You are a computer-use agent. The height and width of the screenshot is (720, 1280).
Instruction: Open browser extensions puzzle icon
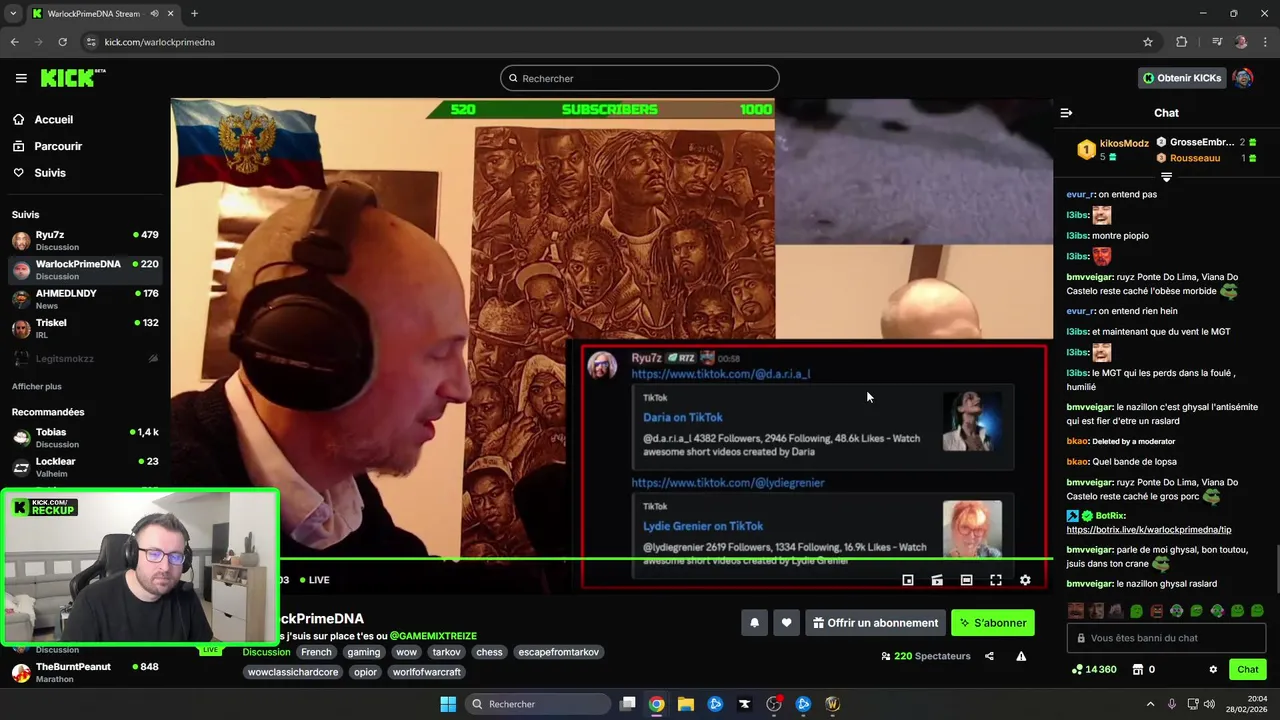click(1182, 42)
